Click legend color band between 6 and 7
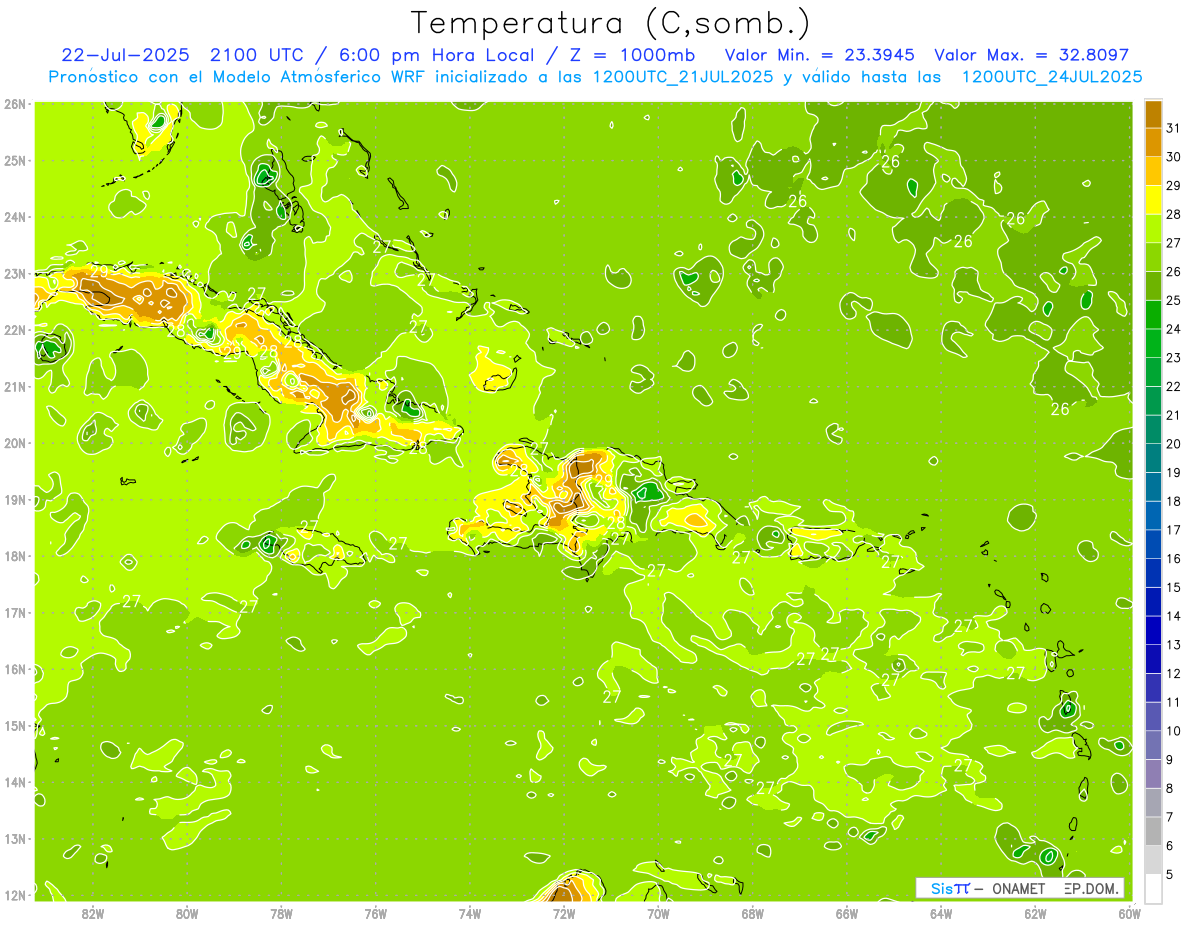Viewport: 1200px width, 927px height. (1153, 832)
